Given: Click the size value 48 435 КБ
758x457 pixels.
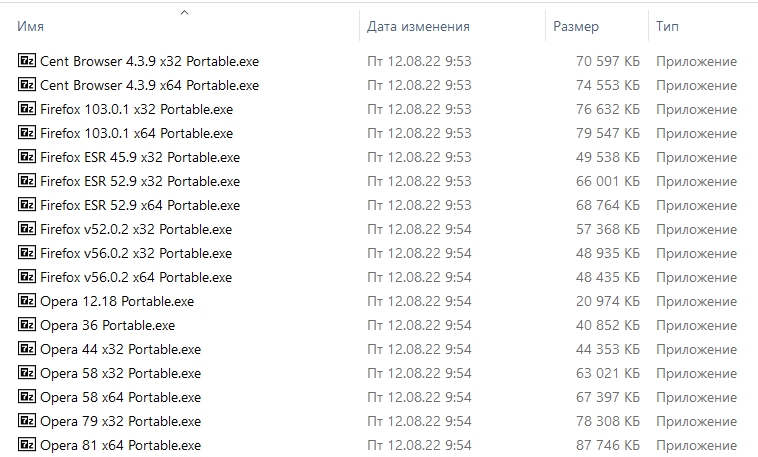Looking at the screenshot, I should pos(608,278).
